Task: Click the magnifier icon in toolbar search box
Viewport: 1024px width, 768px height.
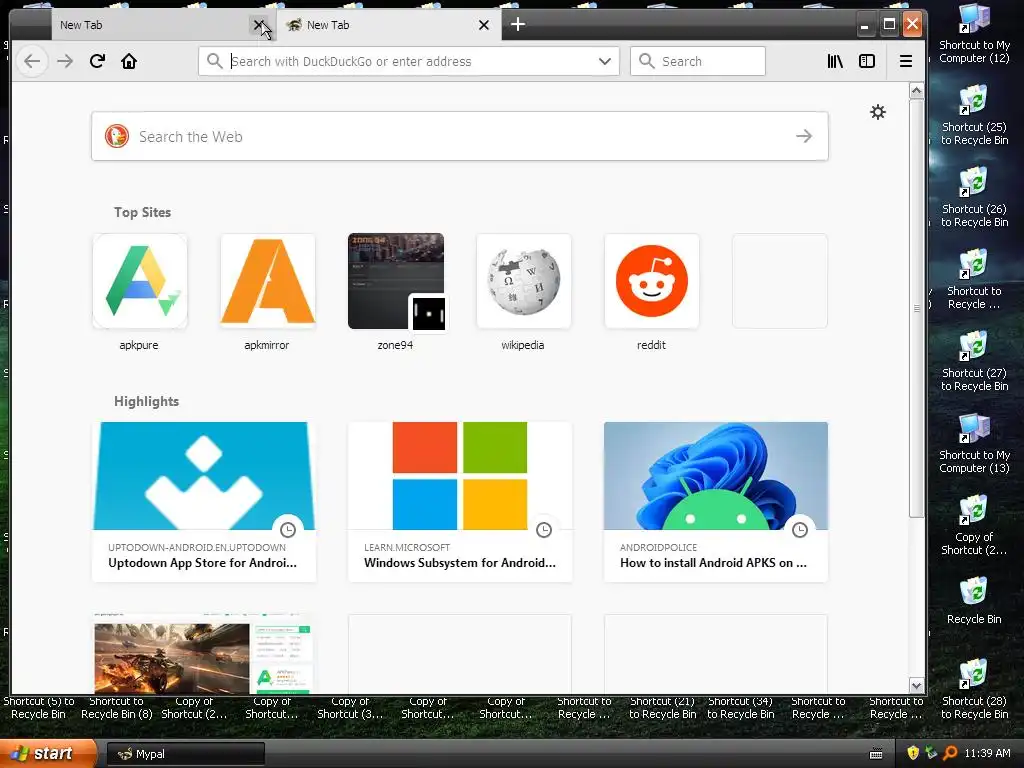Action: tap(647, 61)
